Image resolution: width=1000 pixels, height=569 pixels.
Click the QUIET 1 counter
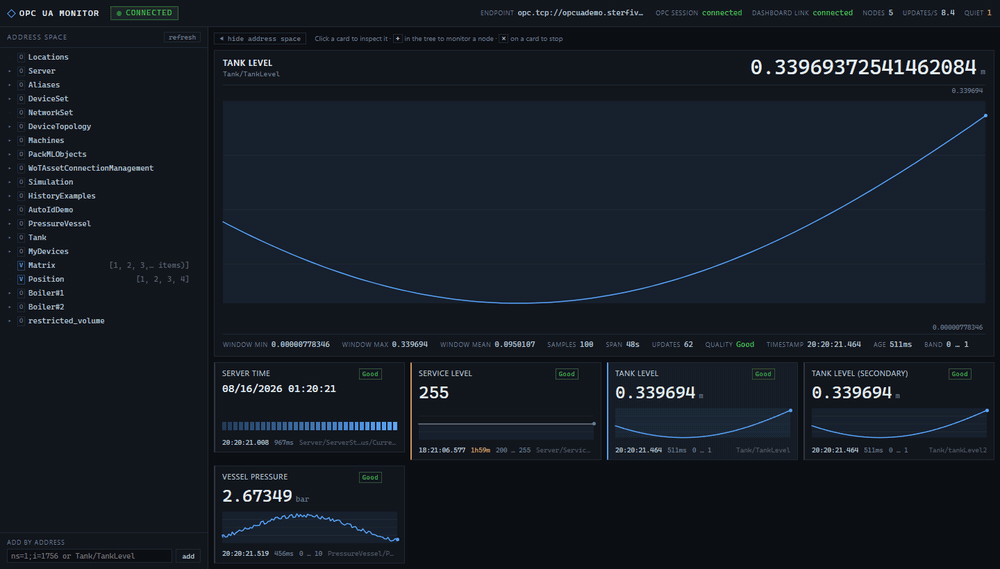point(978,13)
